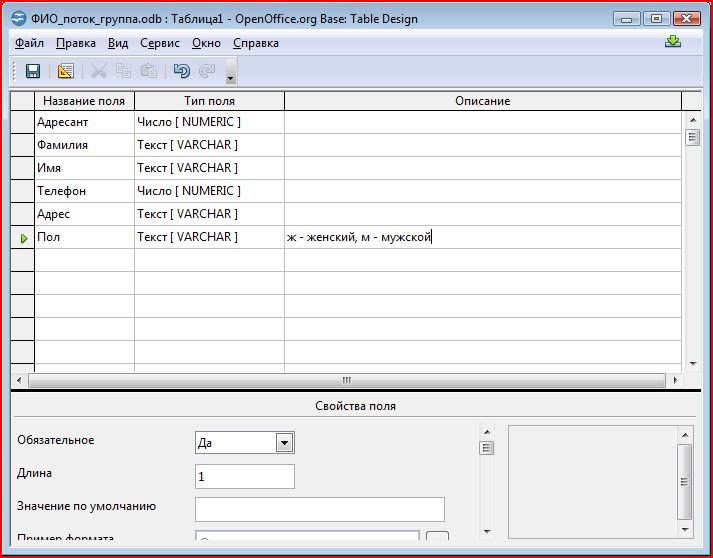Click the description cell of Пол row

(483, 237)
